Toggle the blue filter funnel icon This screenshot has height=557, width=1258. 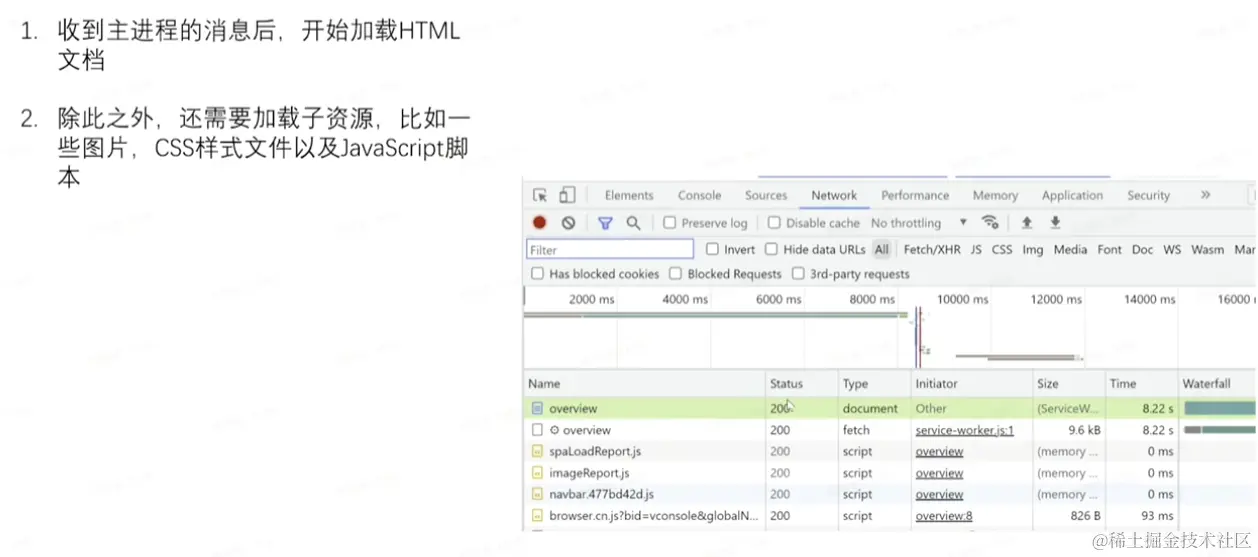(605, 223)
